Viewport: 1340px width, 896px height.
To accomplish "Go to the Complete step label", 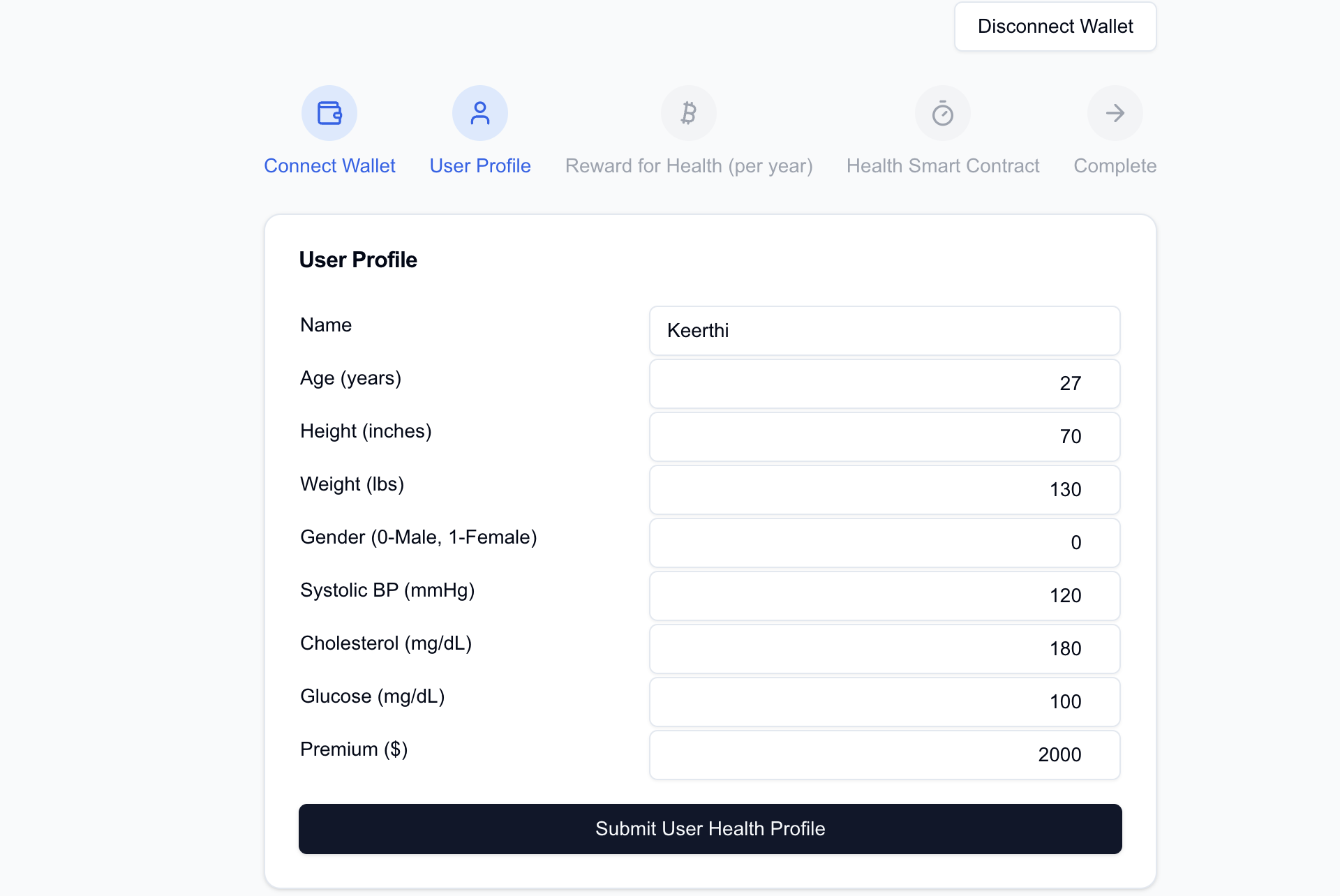I will pos(1115,166).
